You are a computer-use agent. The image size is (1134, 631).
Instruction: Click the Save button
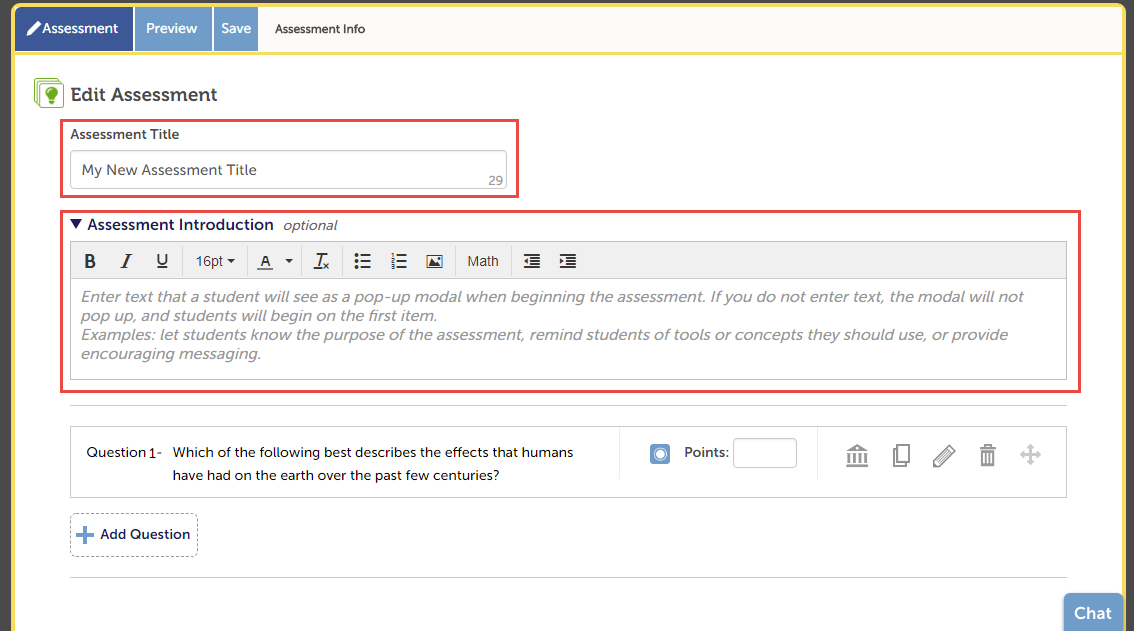click(x=236, y=29)
